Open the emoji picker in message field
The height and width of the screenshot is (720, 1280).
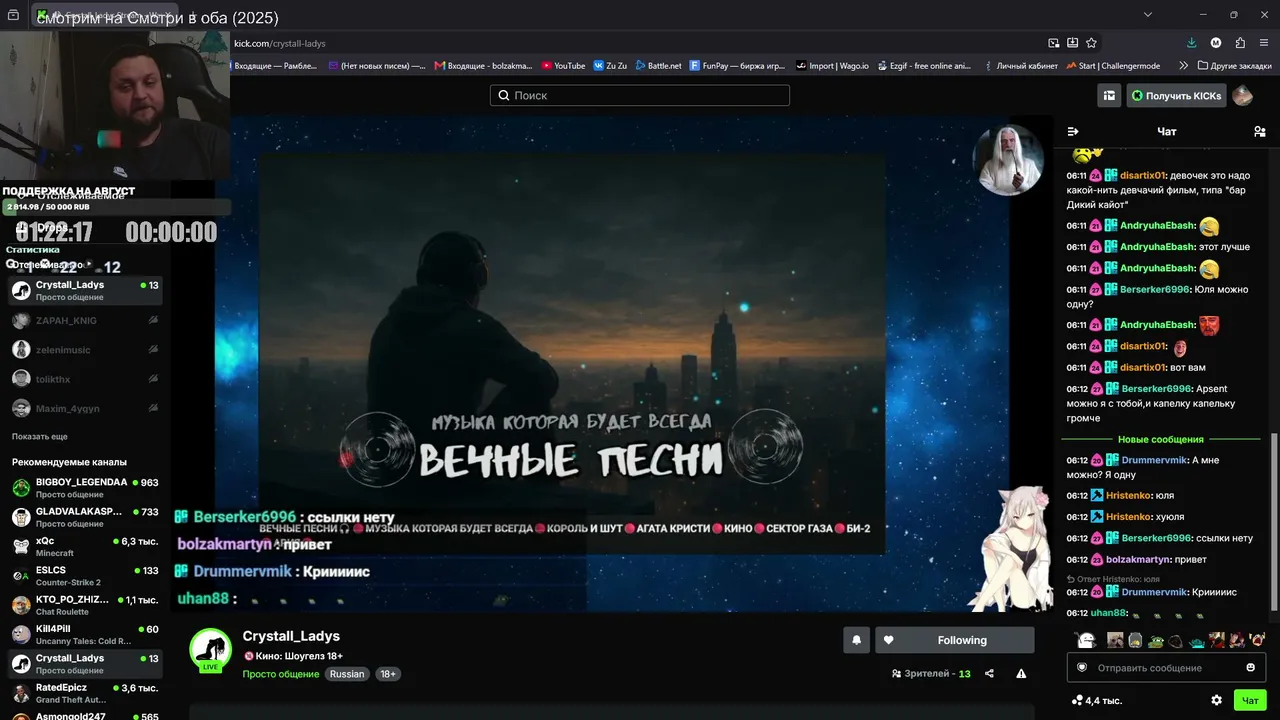[x=1251, y=668]
